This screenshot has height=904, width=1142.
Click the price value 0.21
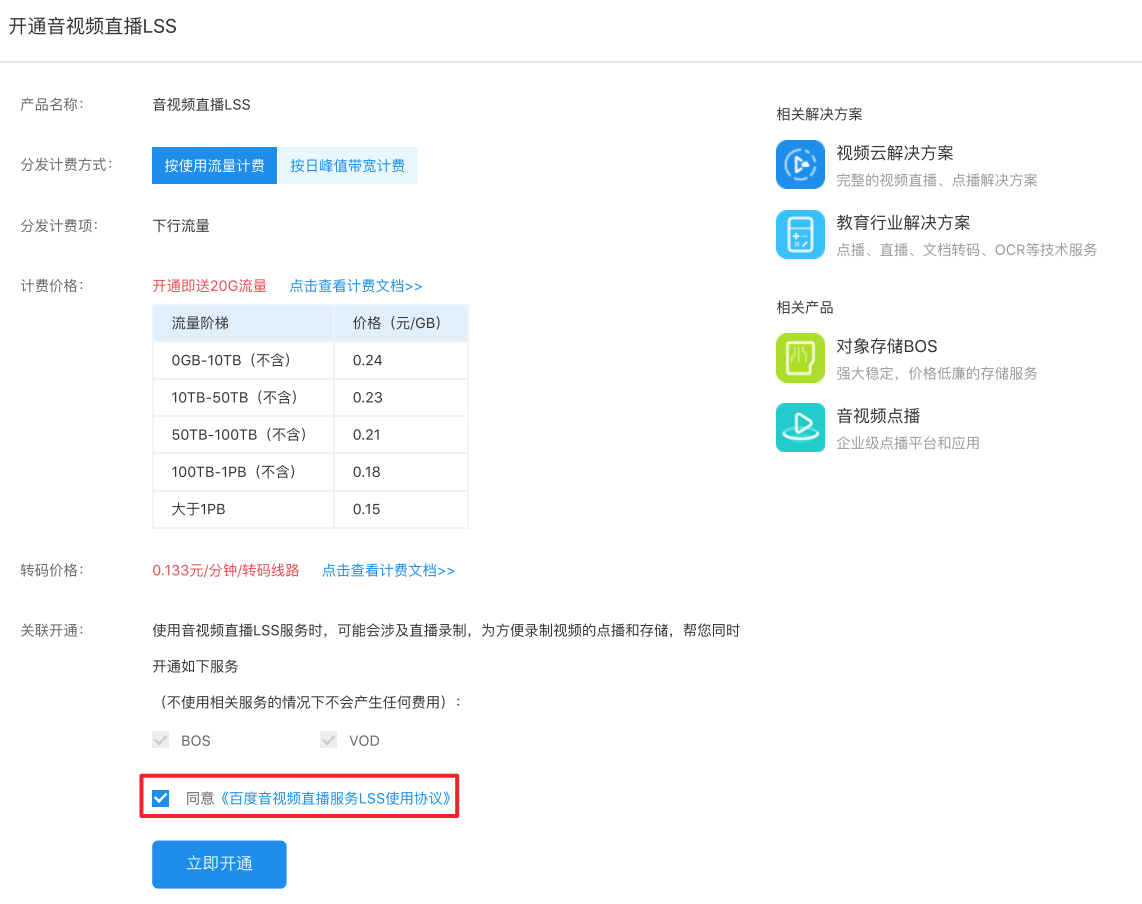pyautogui.click(x=366, y=435)
